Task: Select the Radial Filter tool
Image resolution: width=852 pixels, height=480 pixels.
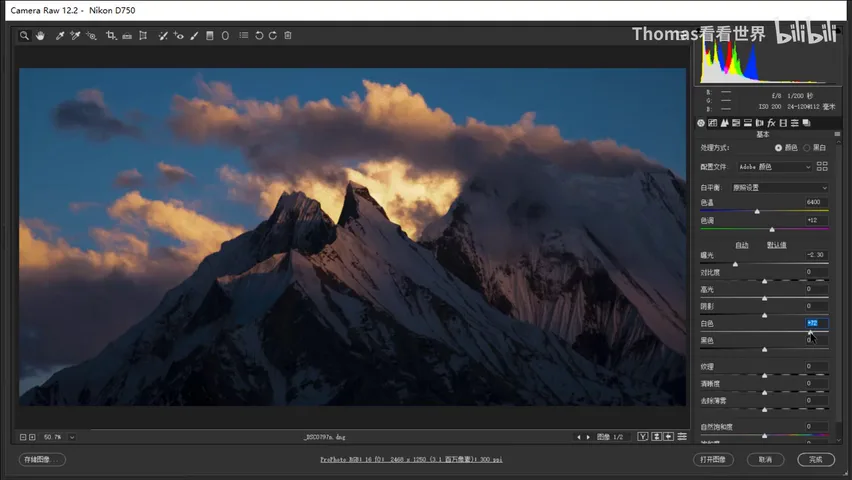Action: click(x=225, y=35)
